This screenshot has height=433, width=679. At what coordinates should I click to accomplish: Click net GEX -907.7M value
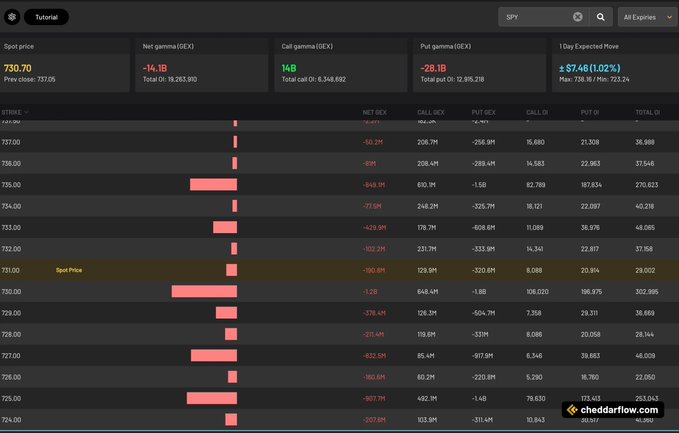(x=374, y=398)
